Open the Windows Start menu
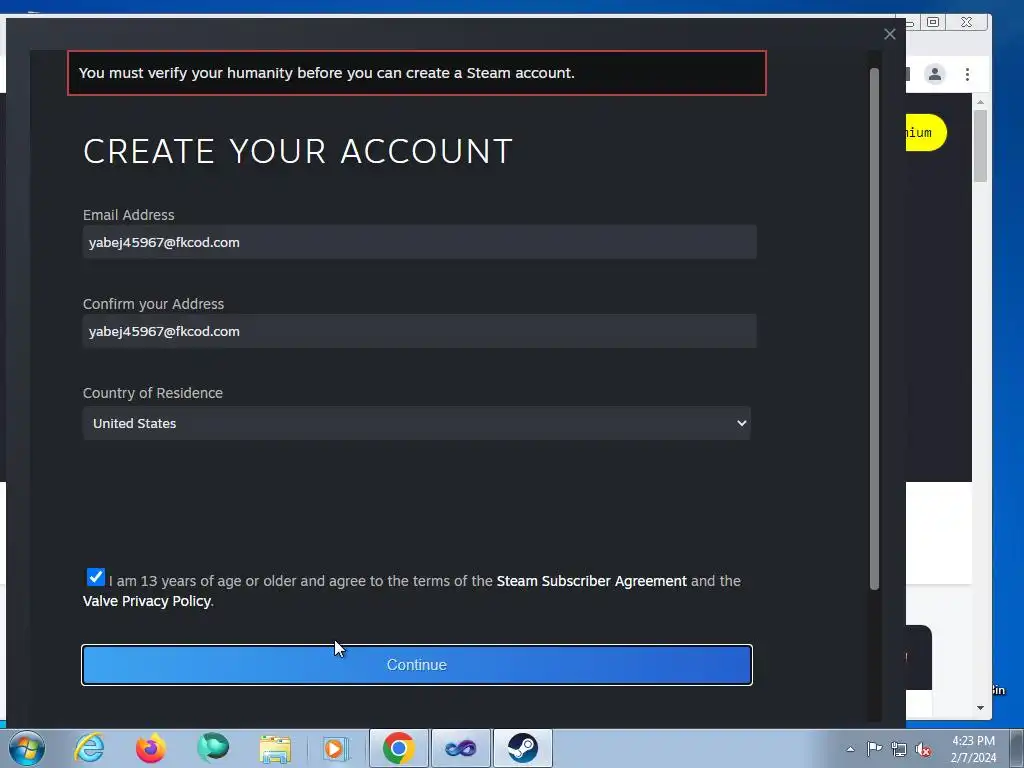The image size is (1024, 768). point(27,748)
